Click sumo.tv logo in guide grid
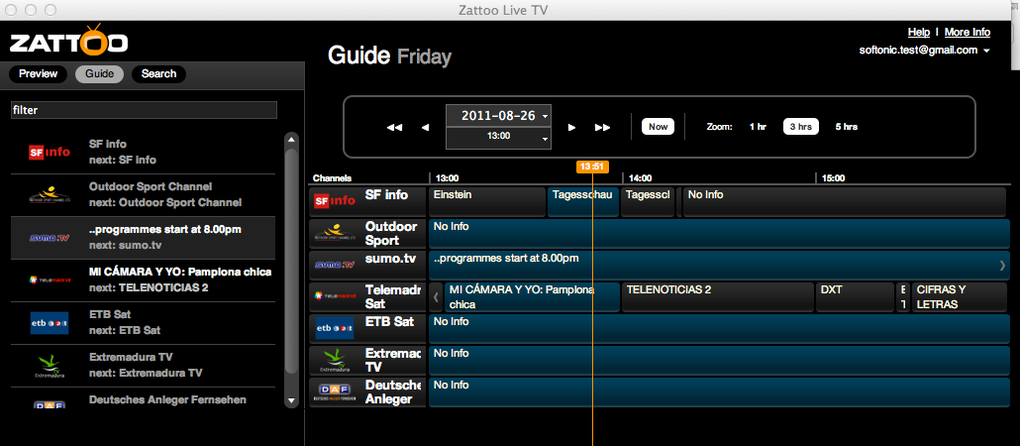The image size is (1020, 446). 335,265
